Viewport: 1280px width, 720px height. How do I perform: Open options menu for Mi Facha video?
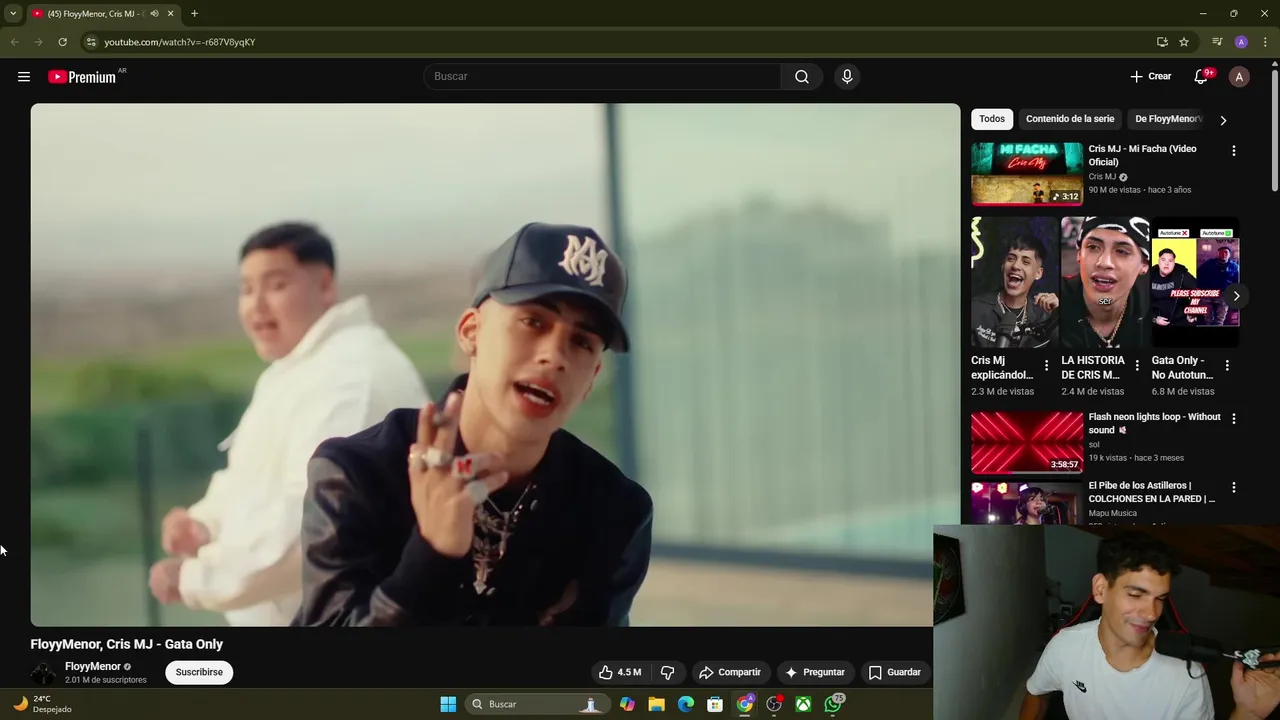tap(1233, 151)
